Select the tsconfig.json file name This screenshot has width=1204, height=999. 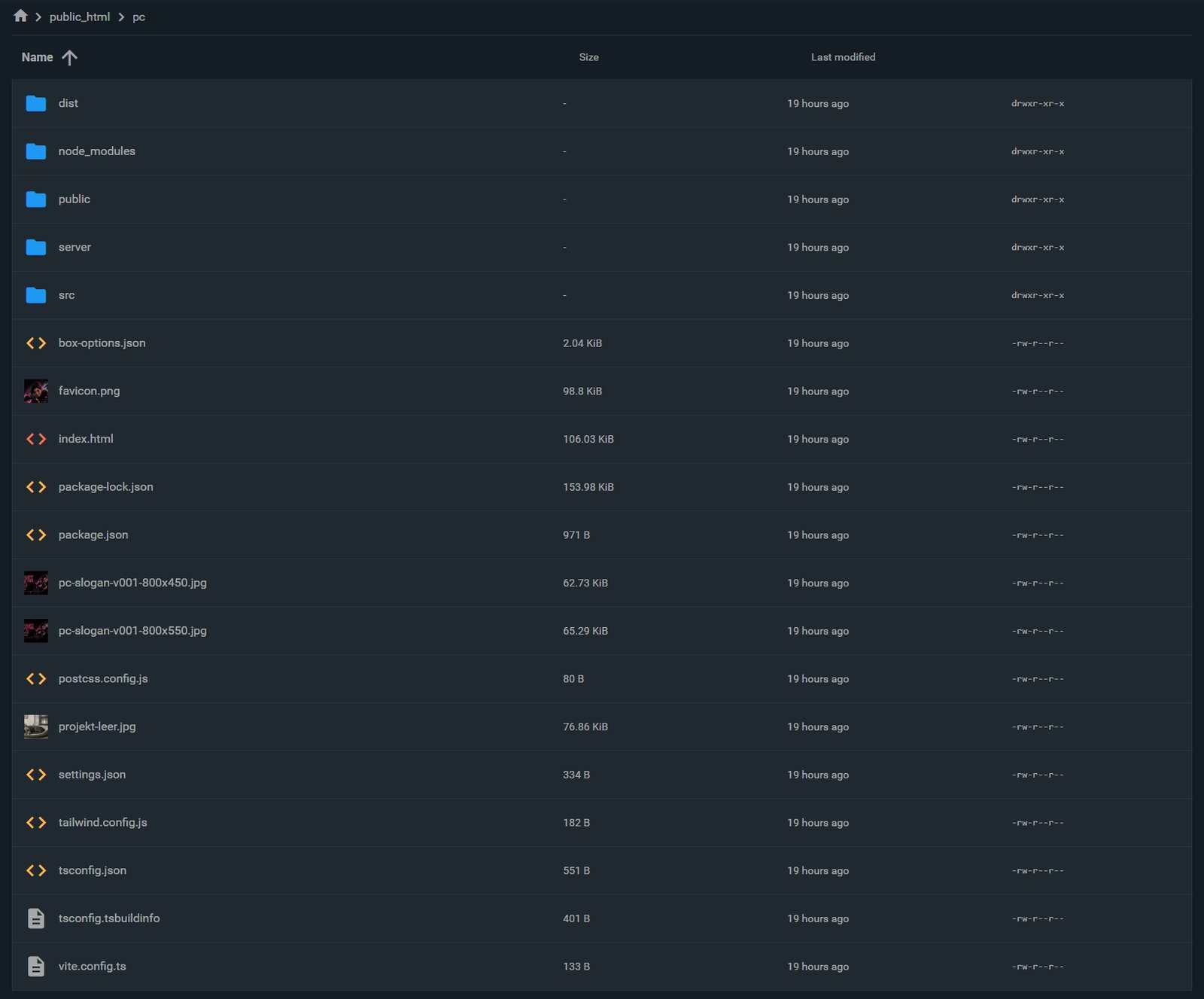tap(93, 870)
